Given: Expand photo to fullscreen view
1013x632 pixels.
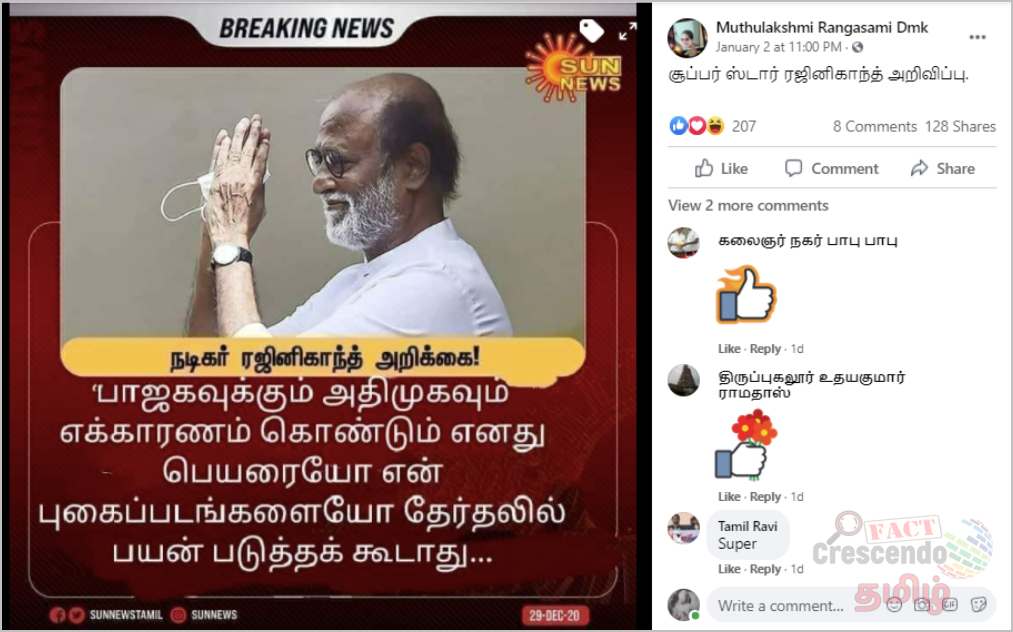Looking at the screenshot, I should [x=627, y=31].
